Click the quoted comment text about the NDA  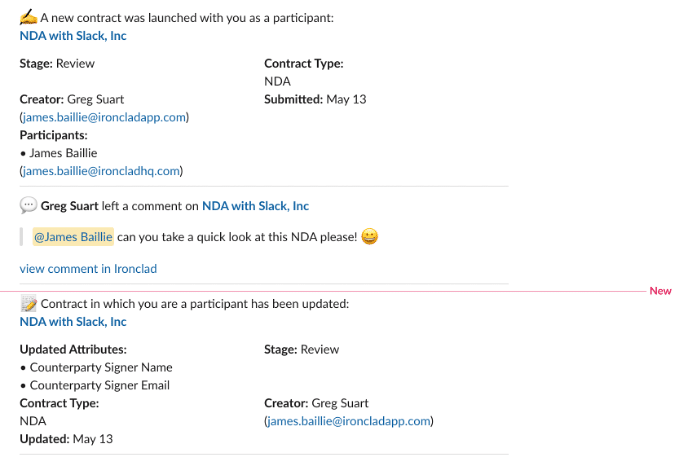(237, 237)
